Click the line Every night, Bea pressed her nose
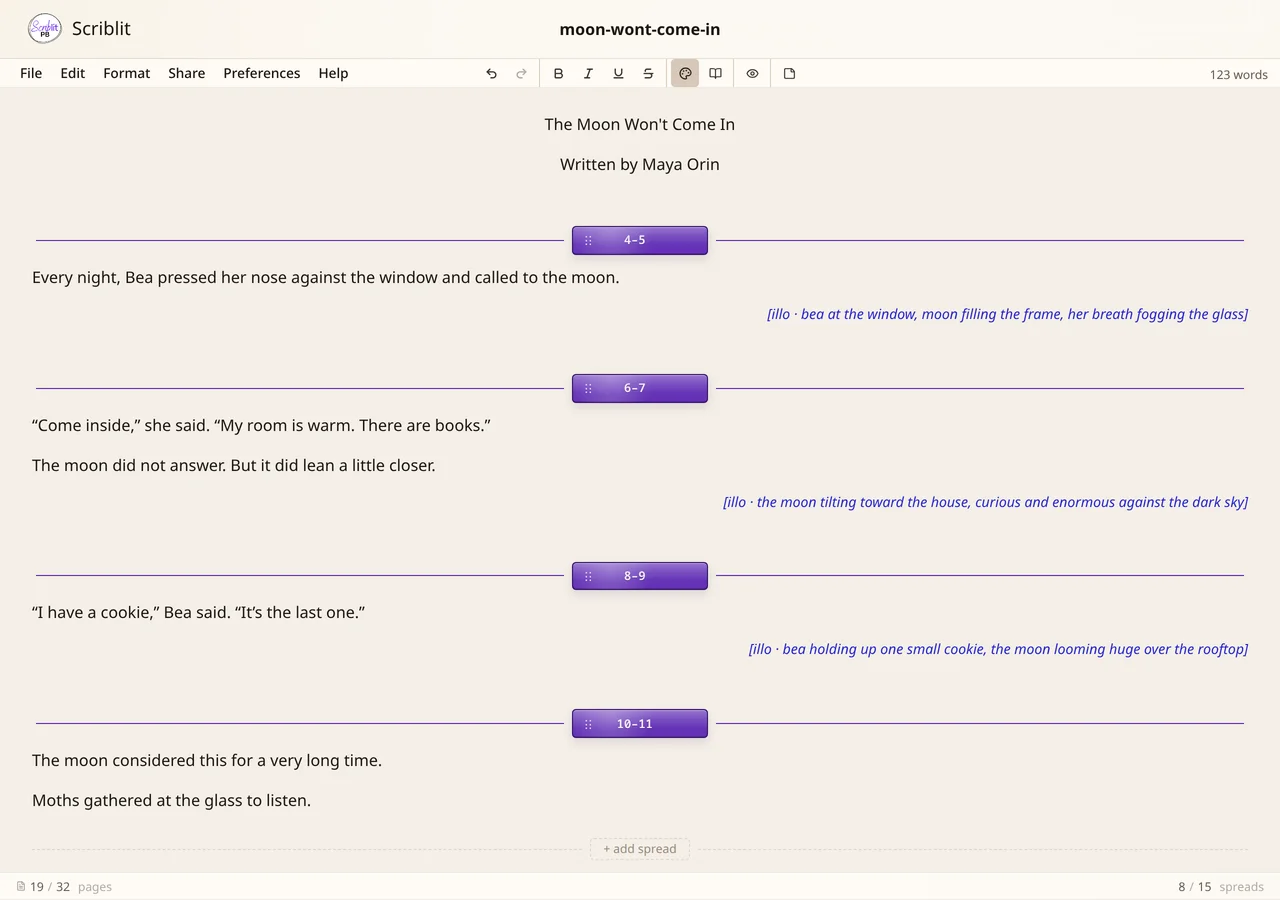Viewport: 1280px width, 900px height. pos(326,277)
